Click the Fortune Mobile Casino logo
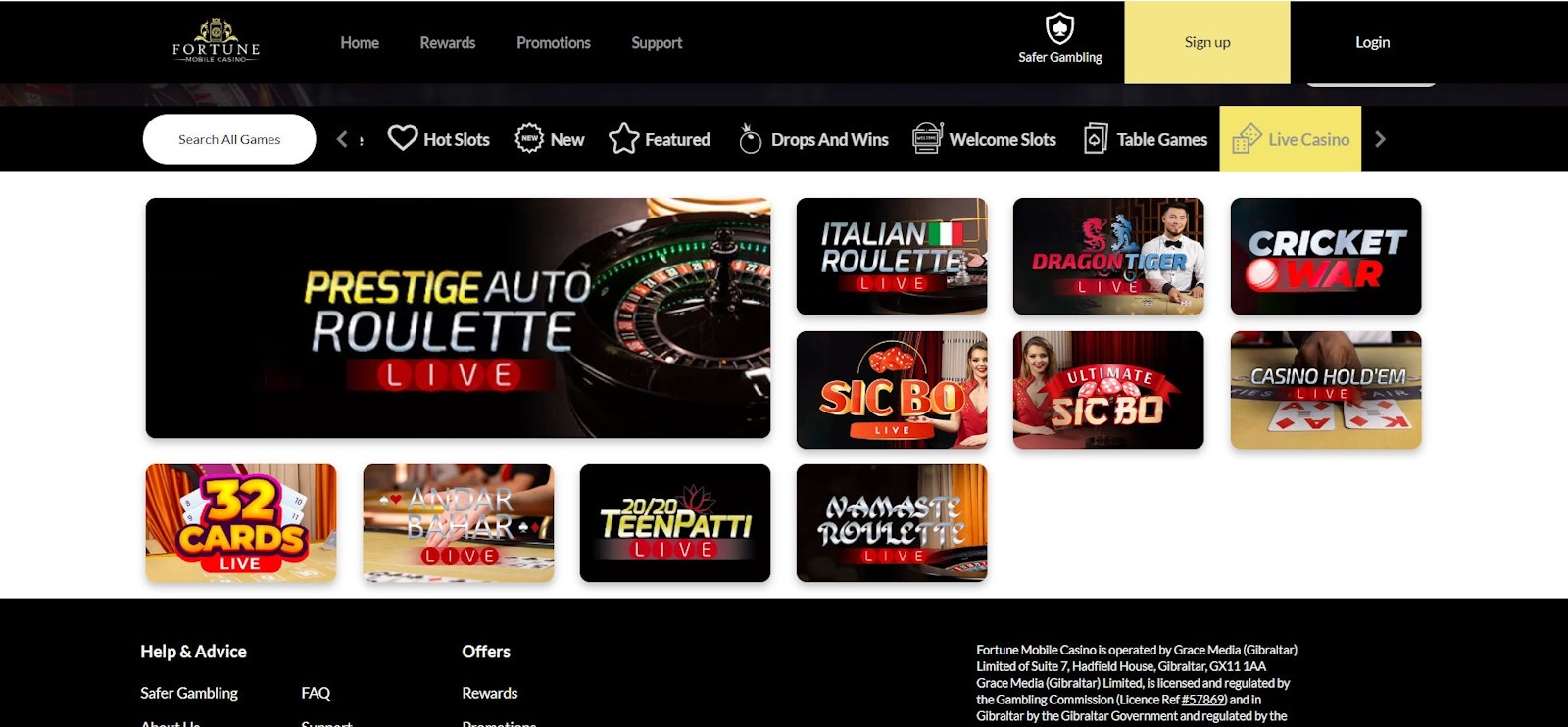This screenshot has width=1568, height=727. click(216, 41)
